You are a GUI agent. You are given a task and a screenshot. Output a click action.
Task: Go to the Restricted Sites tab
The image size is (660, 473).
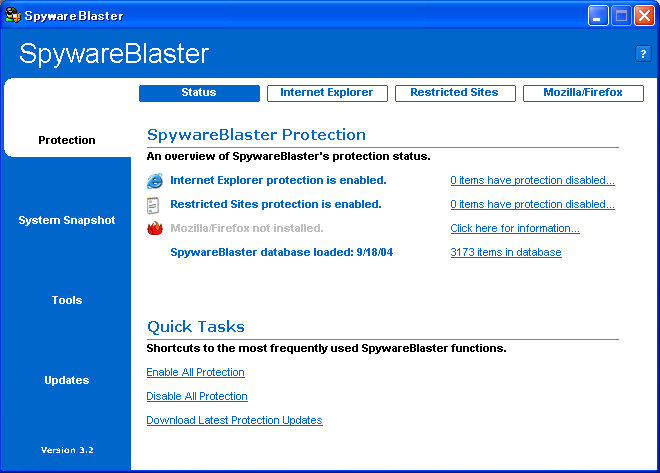[x=455, y=93]
